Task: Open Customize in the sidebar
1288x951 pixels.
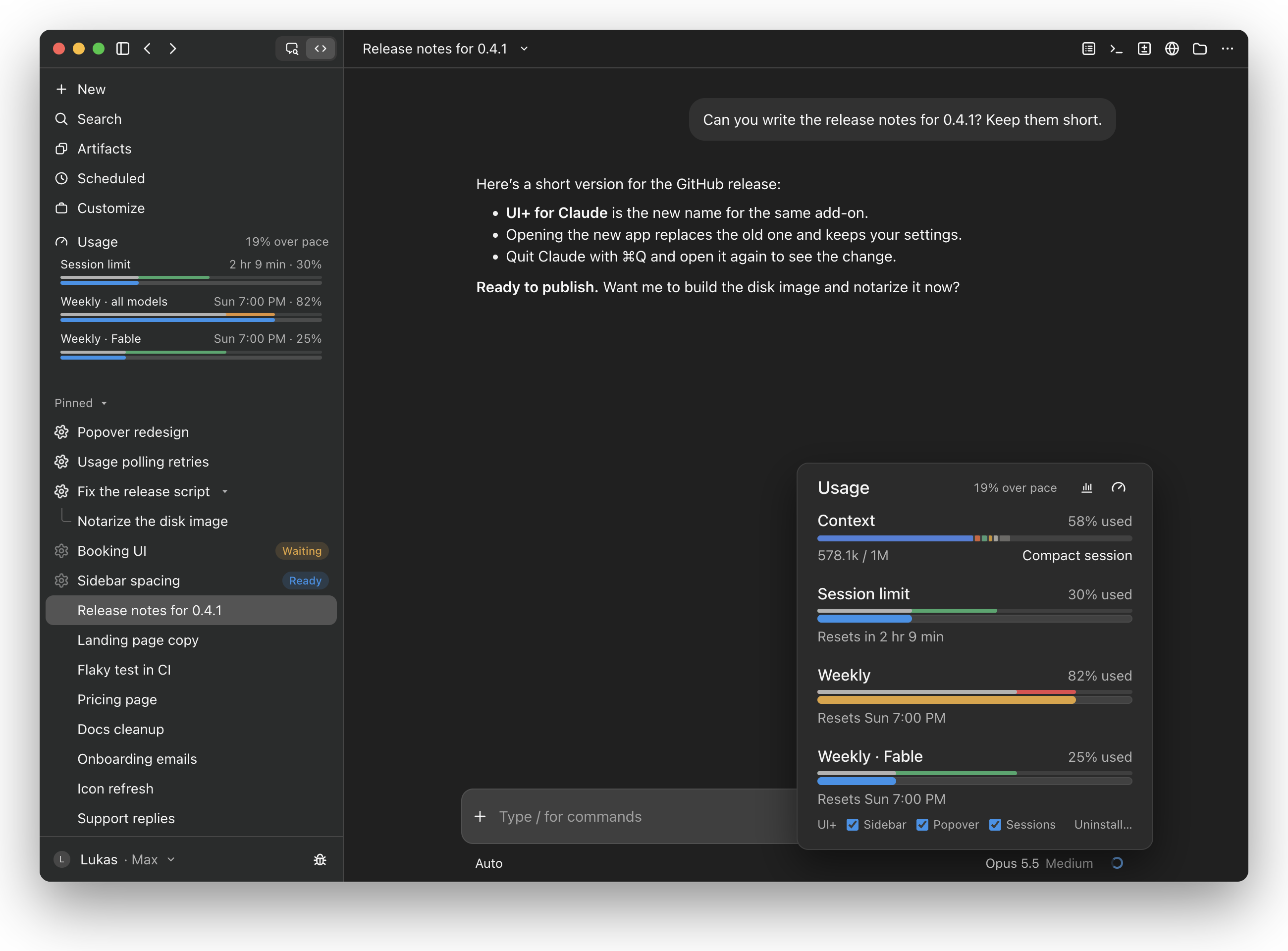Action: (191, 208)
